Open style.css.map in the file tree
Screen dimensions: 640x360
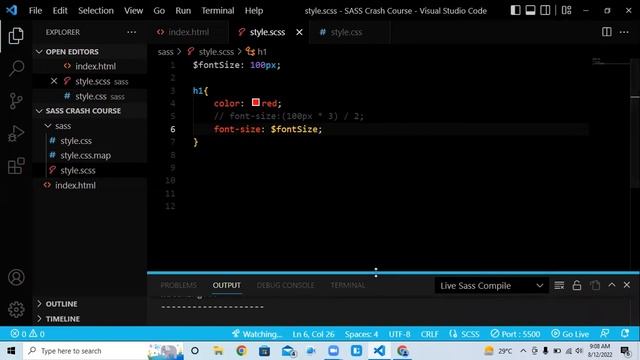[90, 156]
